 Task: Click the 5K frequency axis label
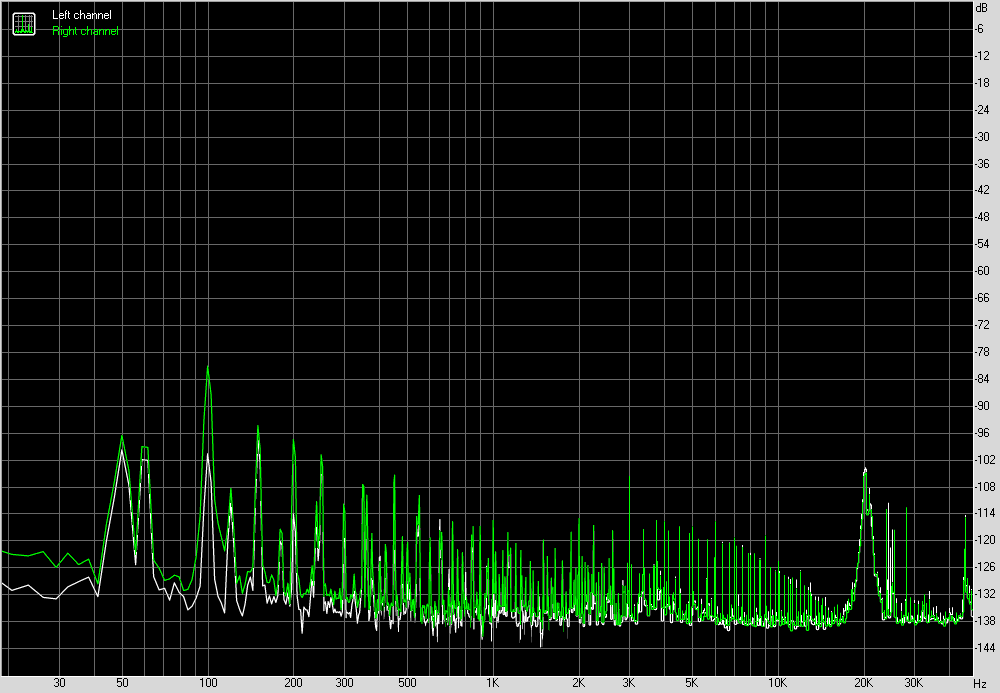point(691,683)
